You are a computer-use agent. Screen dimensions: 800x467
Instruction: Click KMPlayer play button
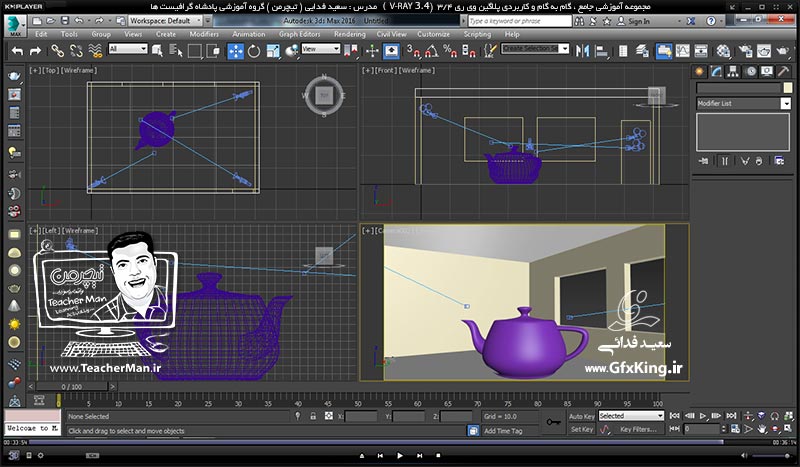399,455
